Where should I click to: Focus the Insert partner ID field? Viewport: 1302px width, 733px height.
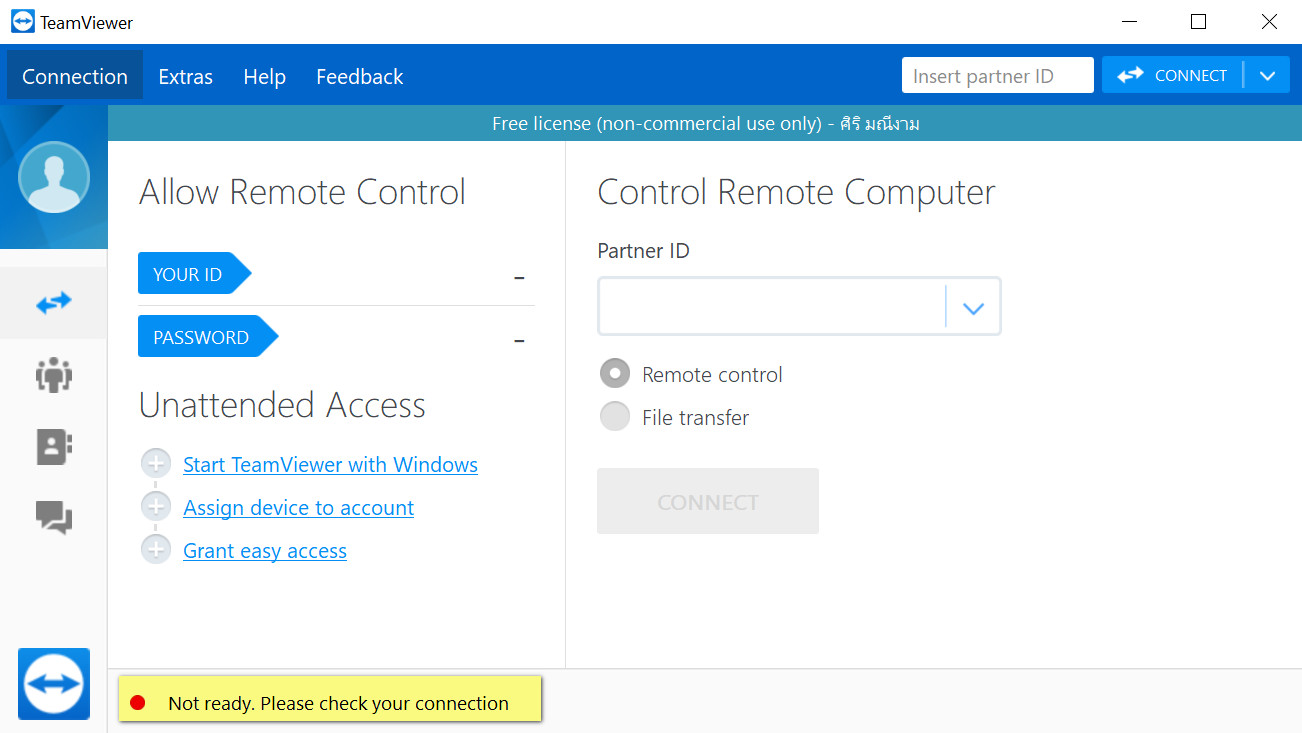998,75
